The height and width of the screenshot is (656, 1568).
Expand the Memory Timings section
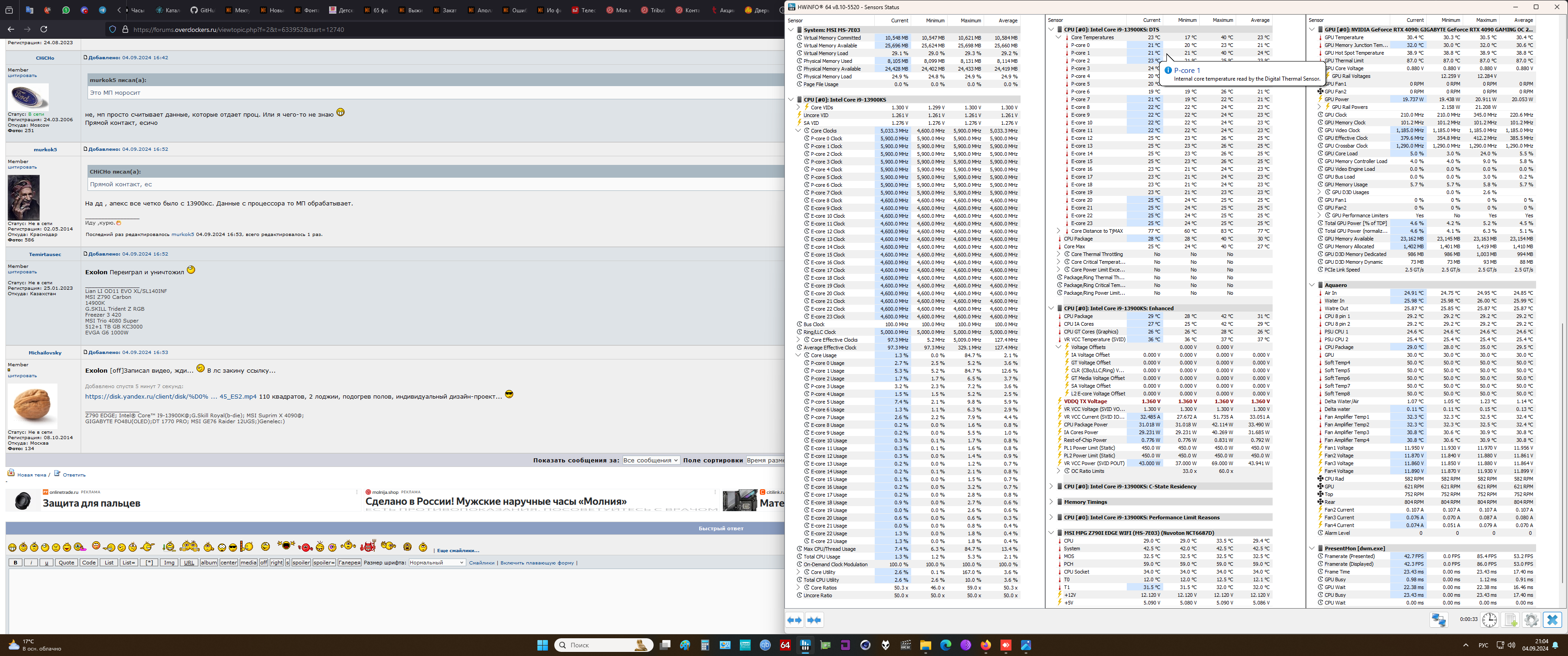pos(1051,502)
